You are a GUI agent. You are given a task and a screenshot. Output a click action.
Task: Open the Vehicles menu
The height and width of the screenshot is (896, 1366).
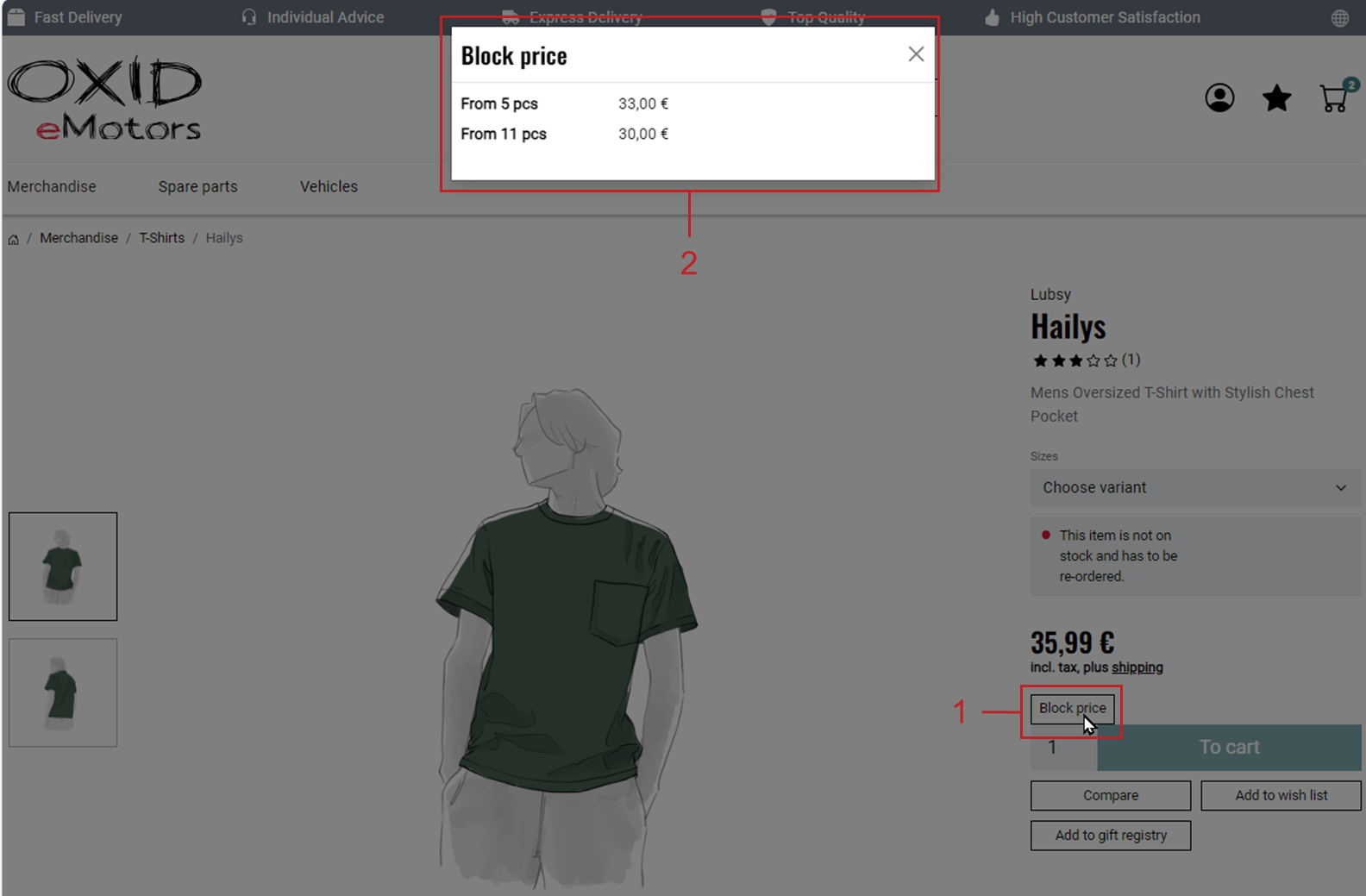point(329,186)
